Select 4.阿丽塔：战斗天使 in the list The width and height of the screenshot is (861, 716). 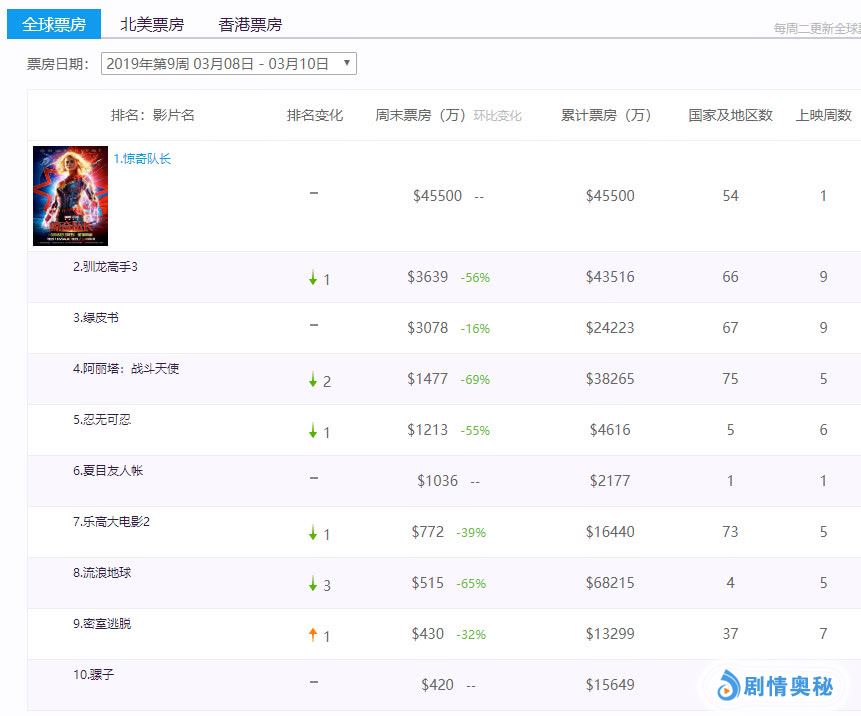click(126, 369)
